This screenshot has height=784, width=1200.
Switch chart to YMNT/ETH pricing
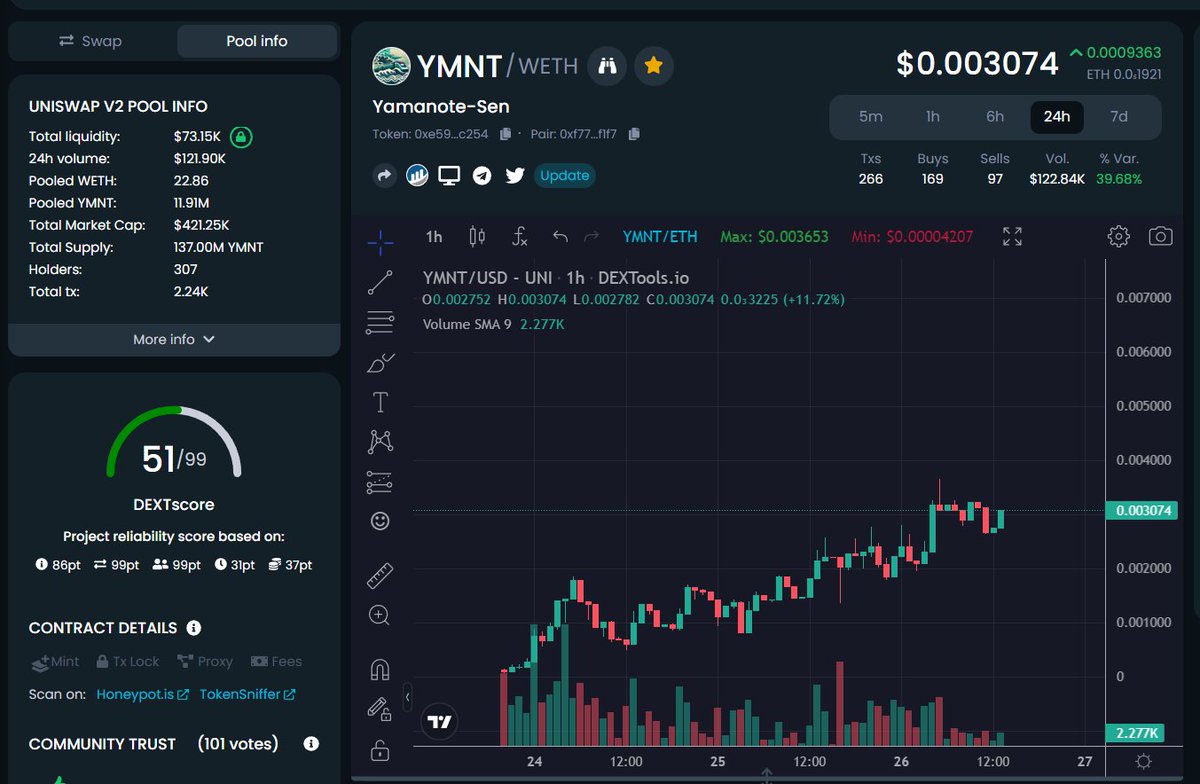pyautogui.click(x=660, y=237)
